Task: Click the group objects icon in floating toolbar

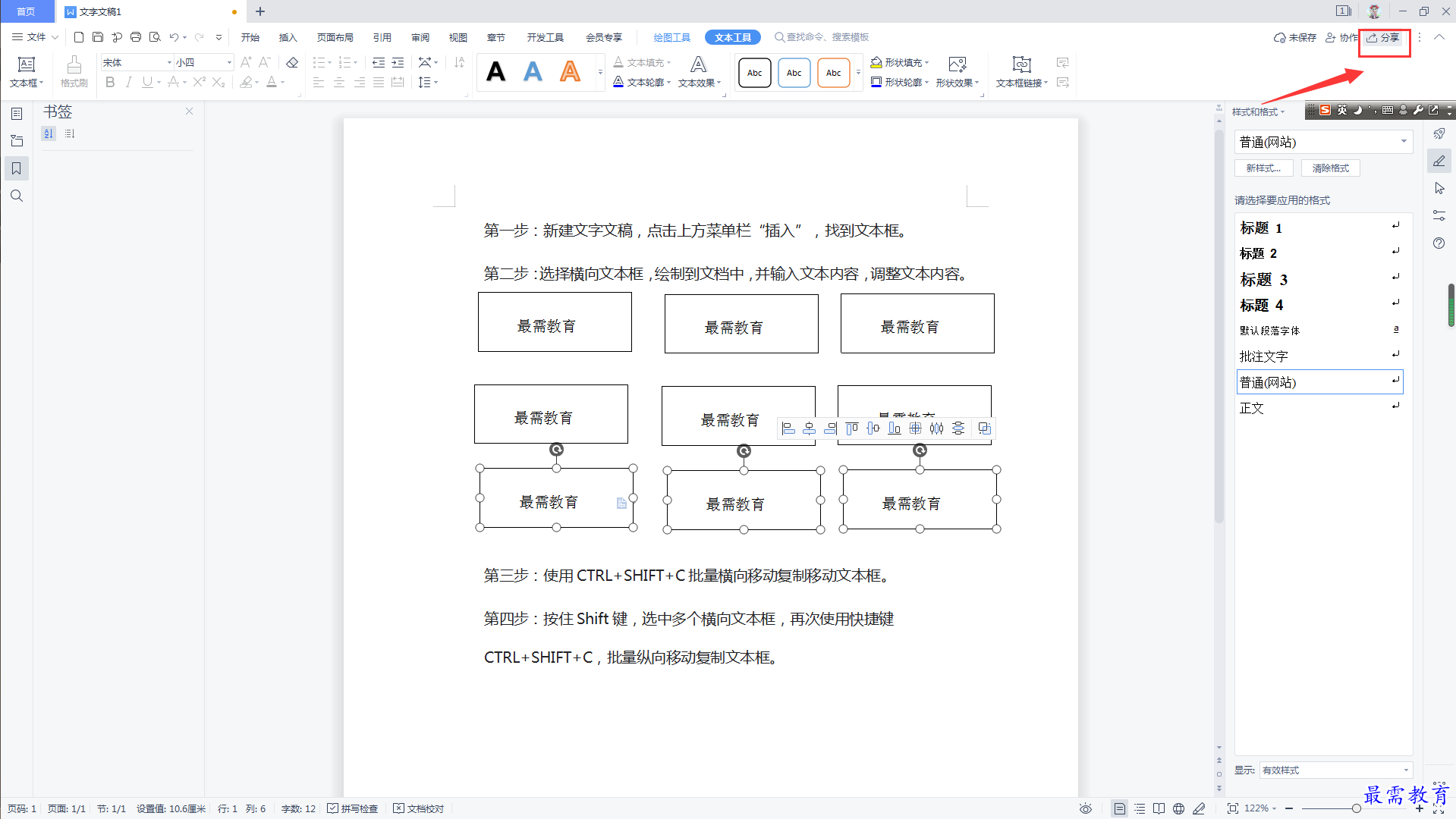Action: tap(984, 428)
